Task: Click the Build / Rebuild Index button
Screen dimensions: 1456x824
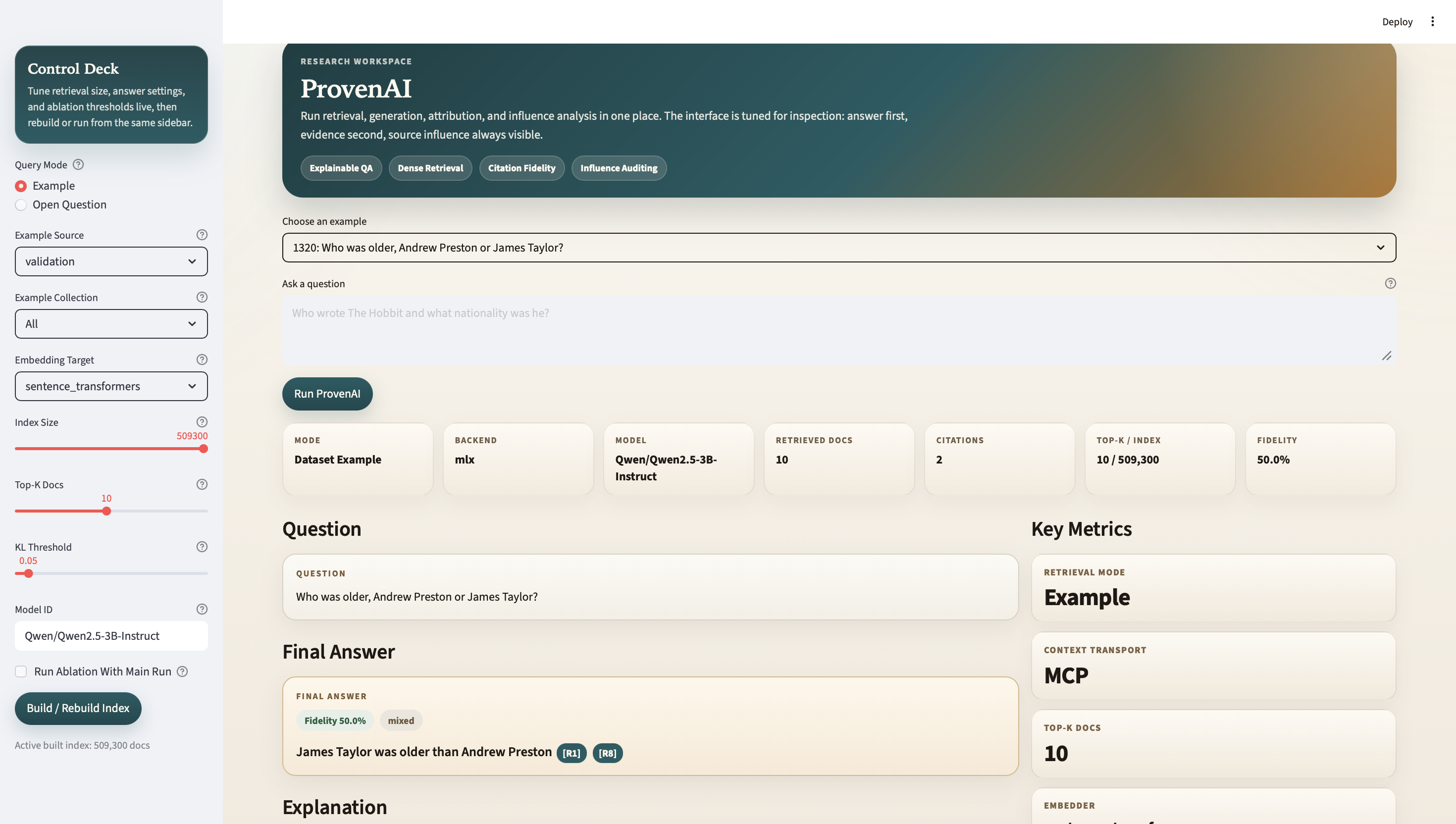Action: [x=78, y=709]
